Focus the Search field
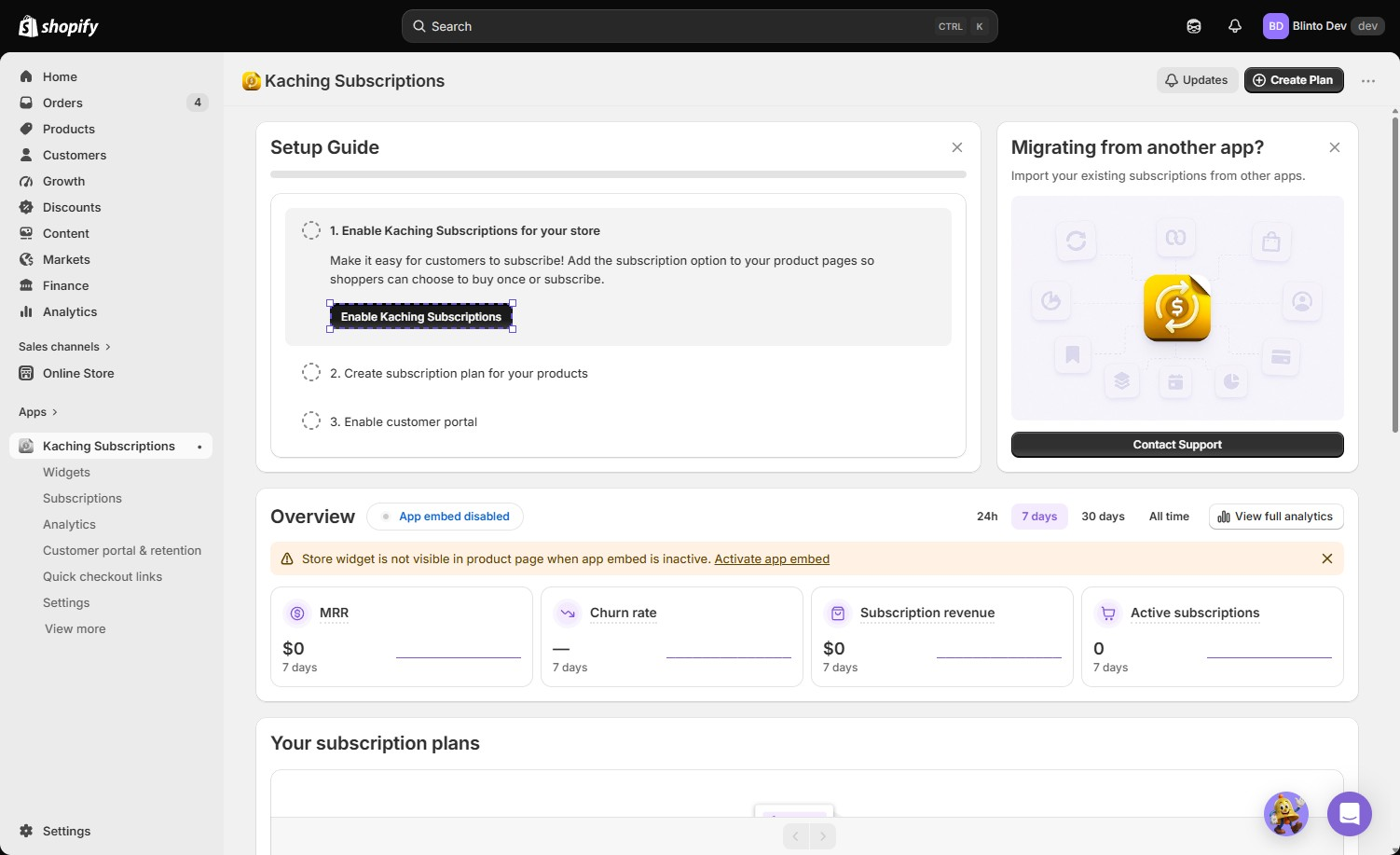Screen dimensions: 1400x855 [x=699, y=26]
